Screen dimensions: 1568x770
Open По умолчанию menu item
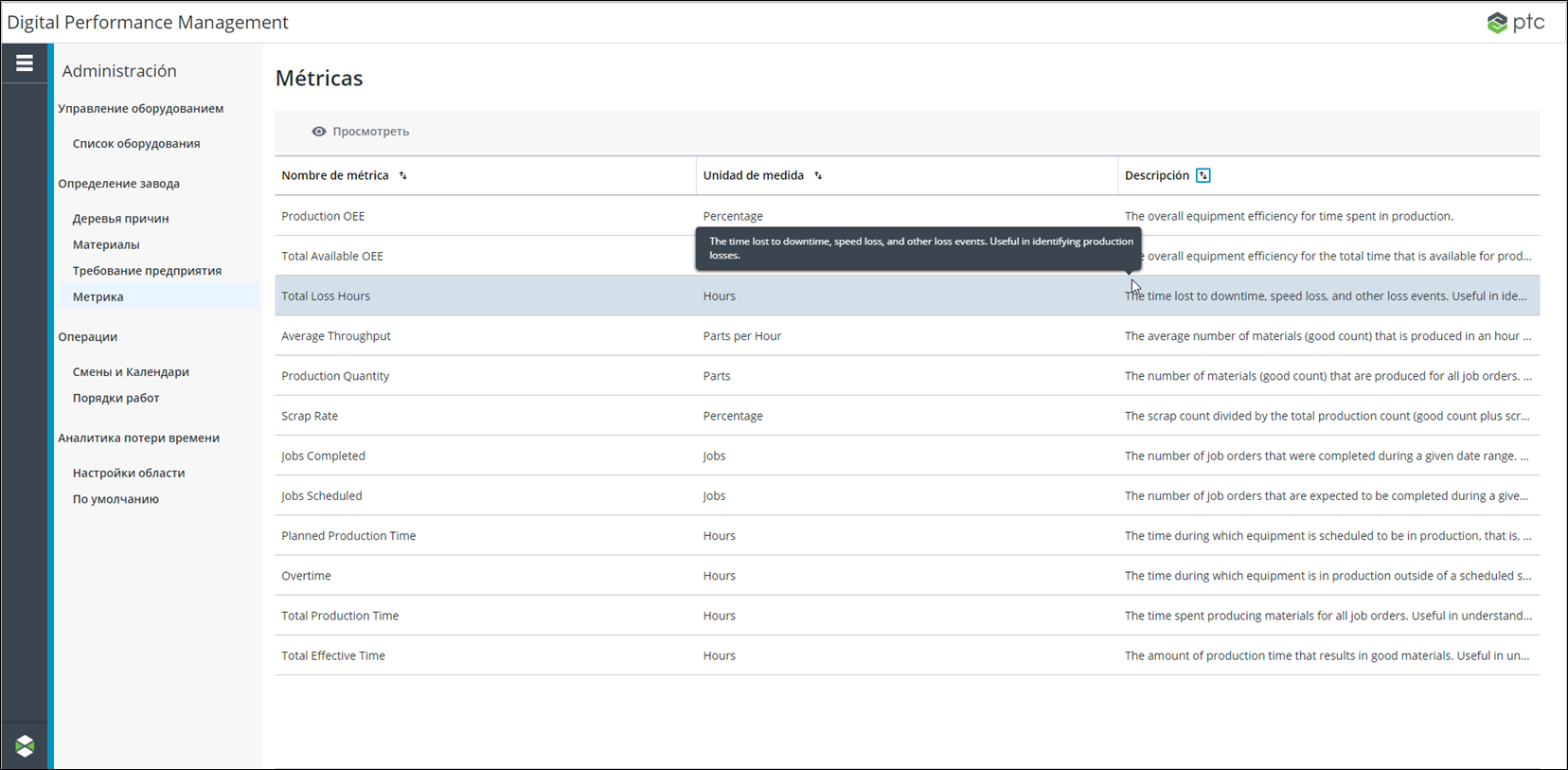[x=116, y=499]
